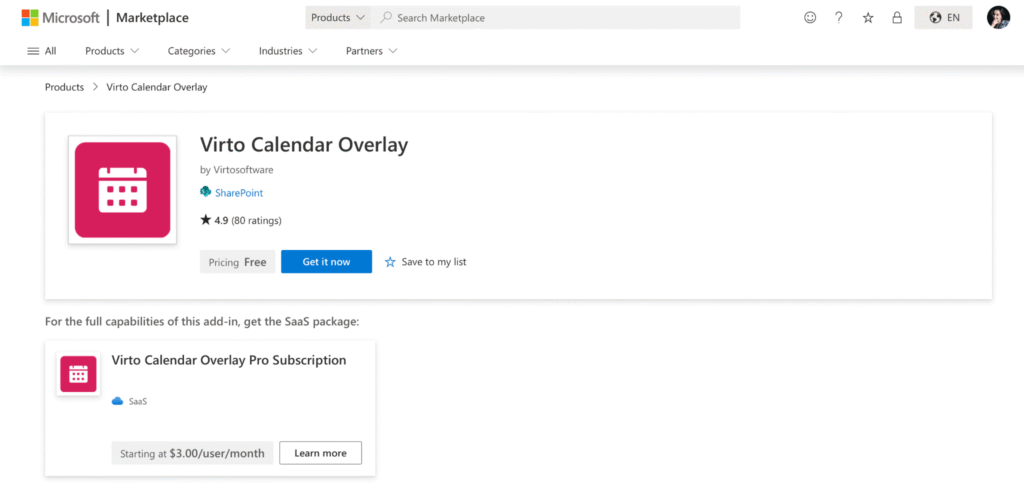The height and width of the screenshot is (492, 1024).
Task: Open the SharePoint product link
Action: click(239, 193)
